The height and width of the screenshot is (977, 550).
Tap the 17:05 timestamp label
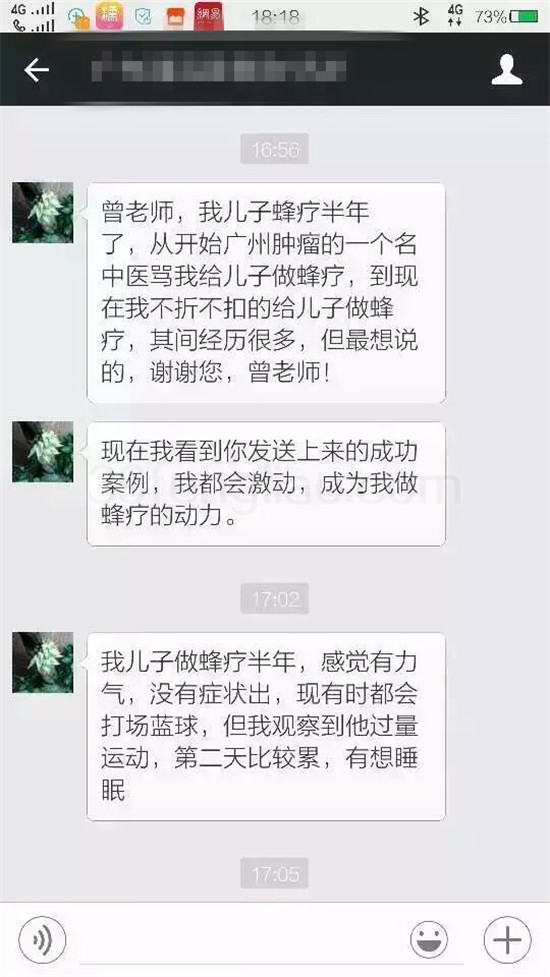[275, 874]
